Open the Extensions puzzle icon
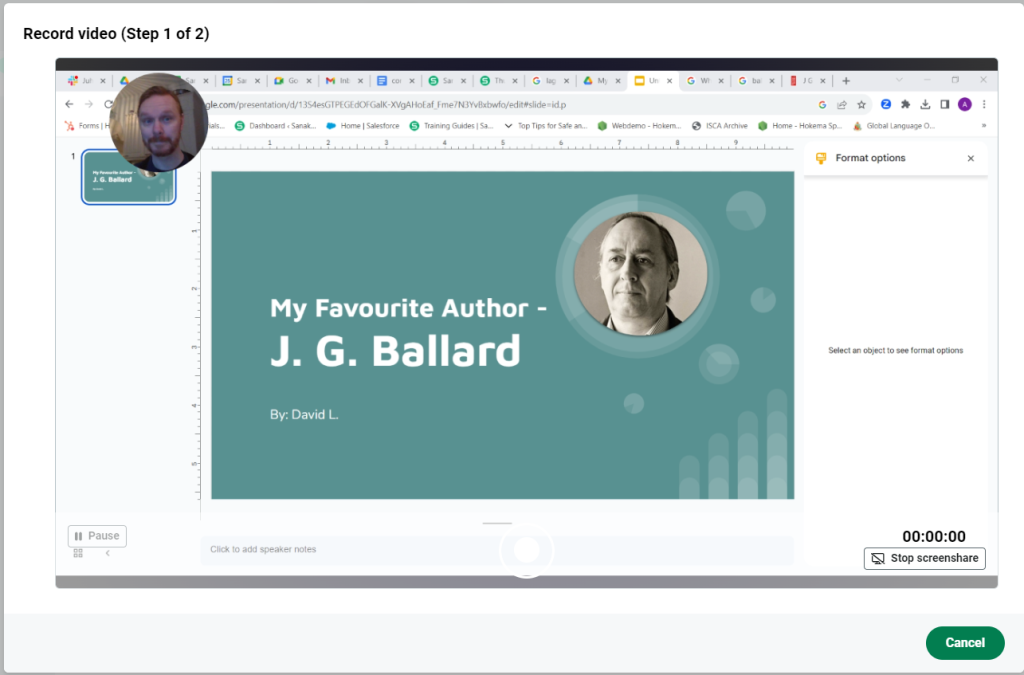Viewport: 1024px width, 675px height. point(905,104)
